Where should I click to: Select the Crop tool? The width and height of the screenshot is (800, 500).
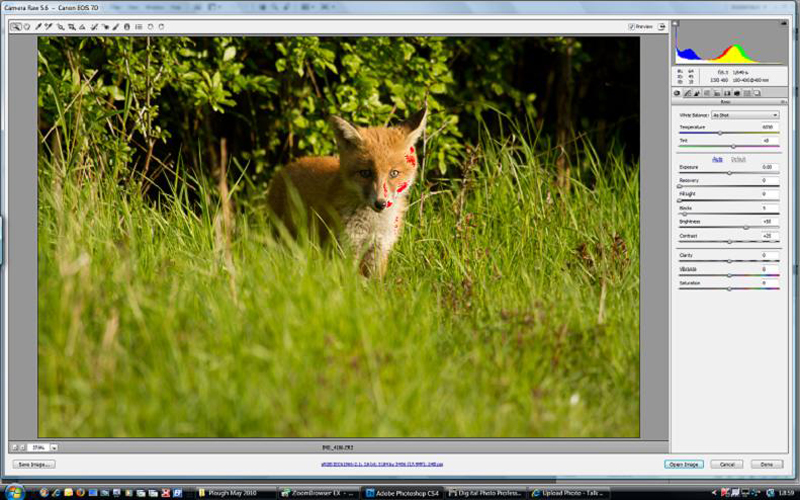71,27
